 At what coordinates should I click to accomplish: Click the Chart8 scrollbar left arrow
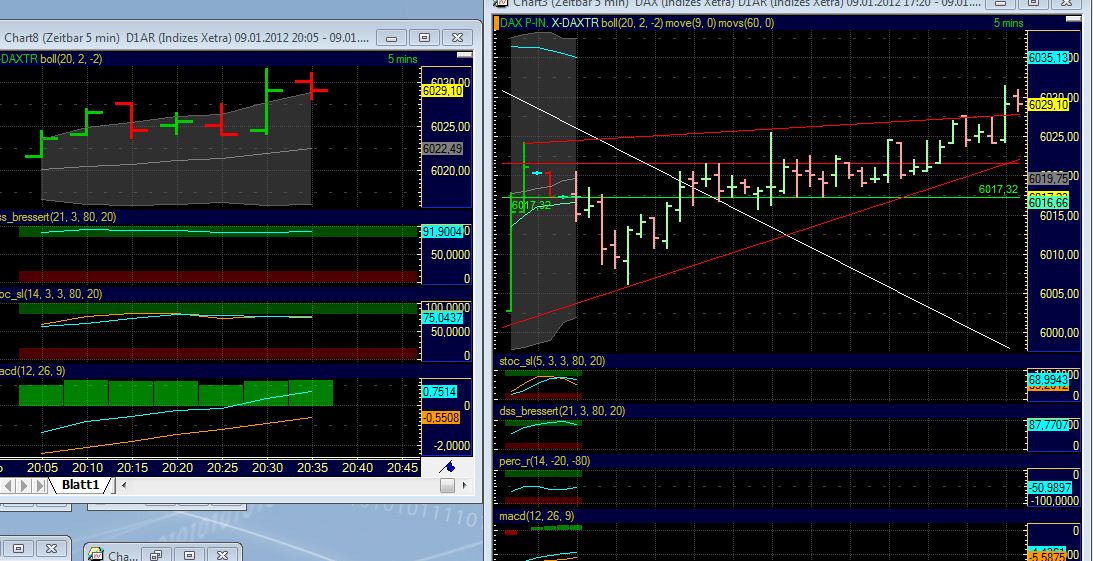click(x=124, y=485)
